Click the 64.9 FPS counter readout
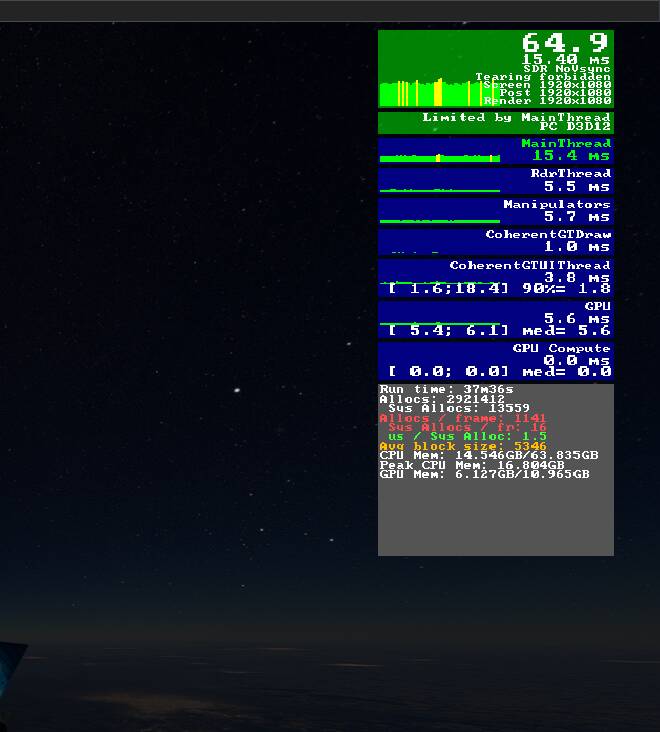Image resolution: width=660 pixels, height=732 pixels. coord(564,43)
